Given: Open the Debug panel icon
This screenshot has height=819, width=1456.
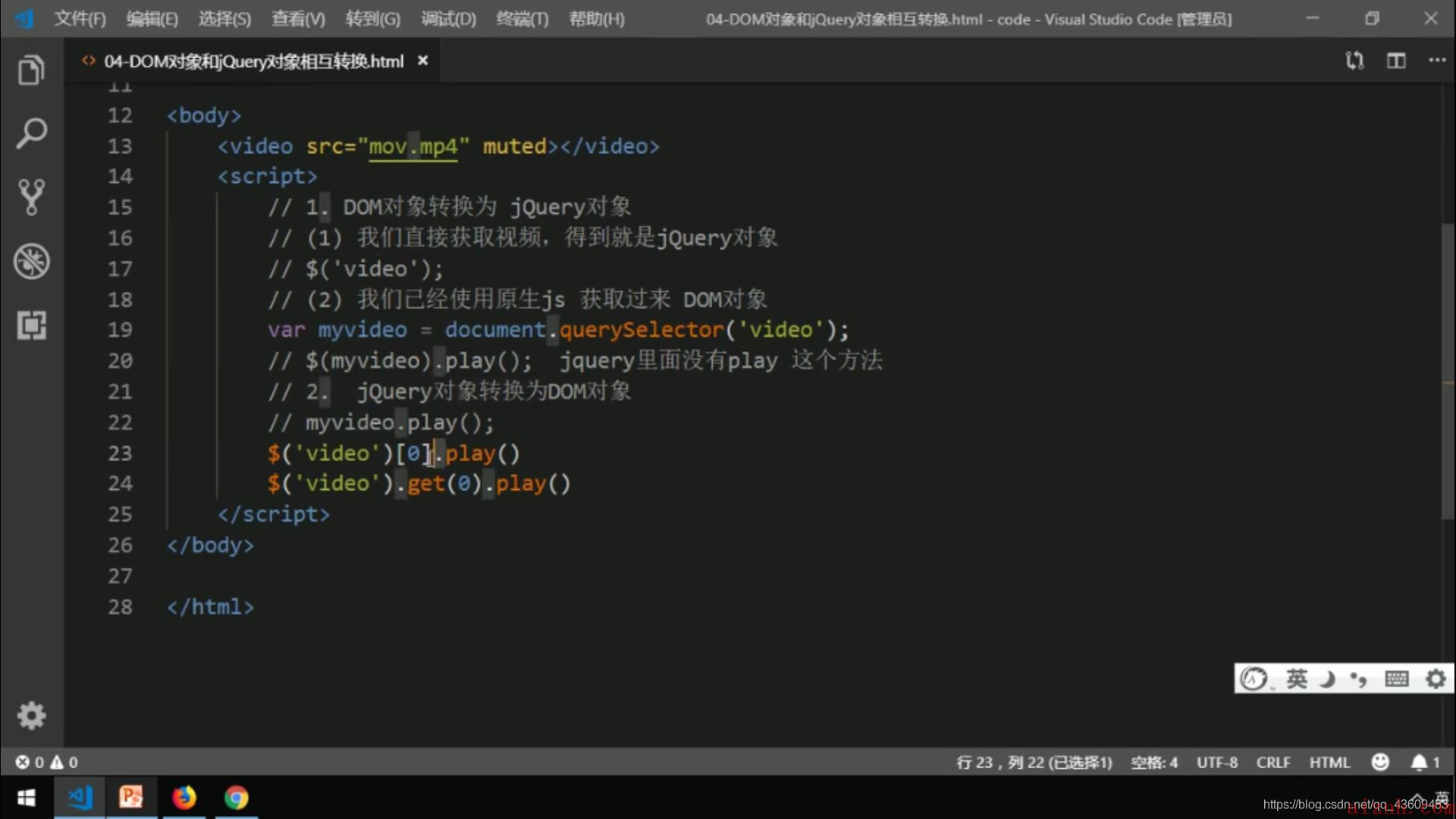Looking at the screenshot, I should click(31, 261).
